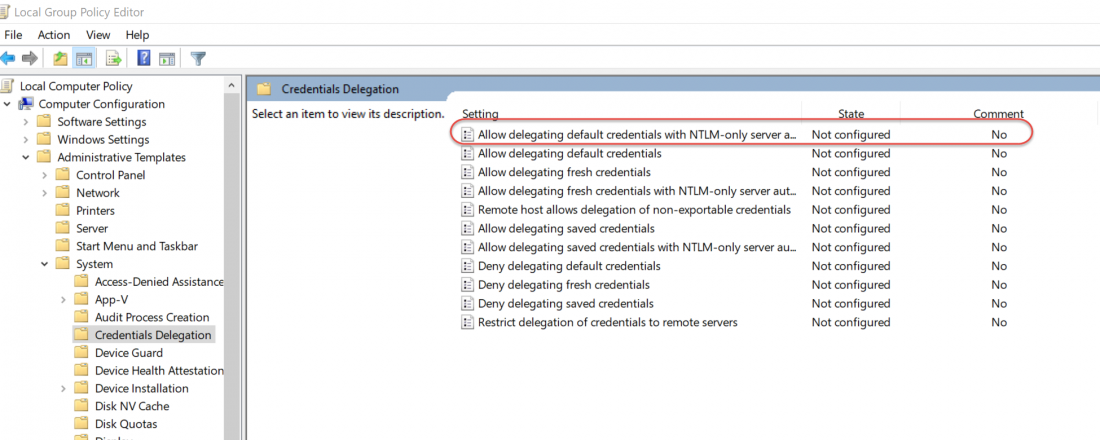Screen dimensions: 1100x440
Task: Click the No comment for Remote host allows delegation
Action: pos(999,210)
